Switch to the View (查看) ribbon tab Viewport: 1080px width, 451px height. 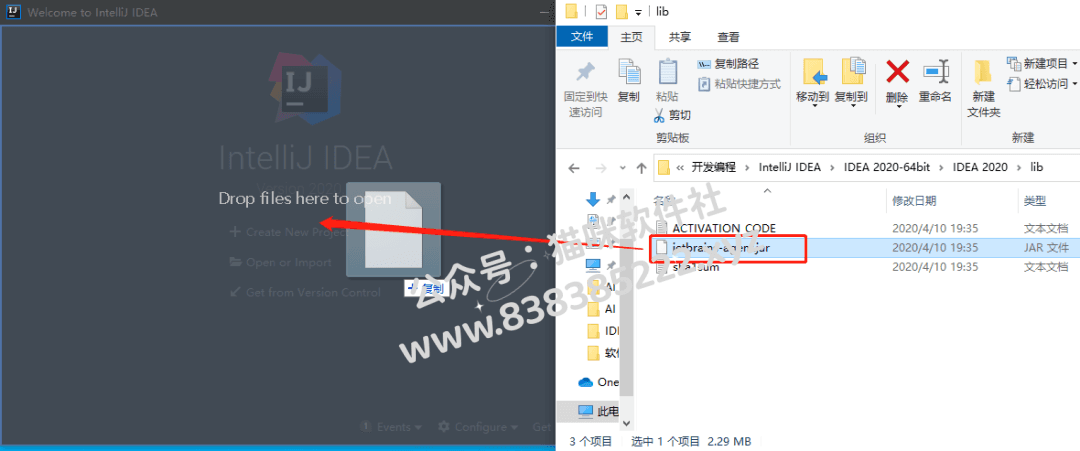coord(728,37)
